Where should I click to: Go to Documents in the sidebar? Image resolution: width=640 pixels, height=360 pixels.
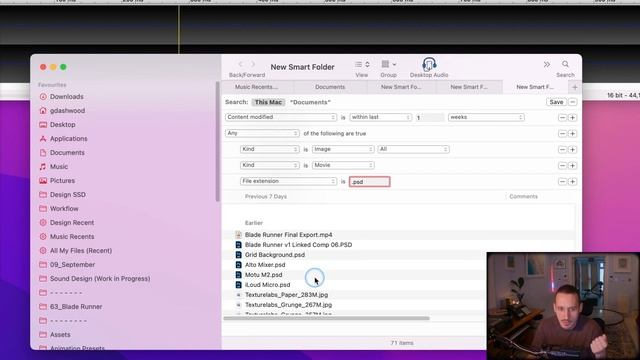point(67,153)
